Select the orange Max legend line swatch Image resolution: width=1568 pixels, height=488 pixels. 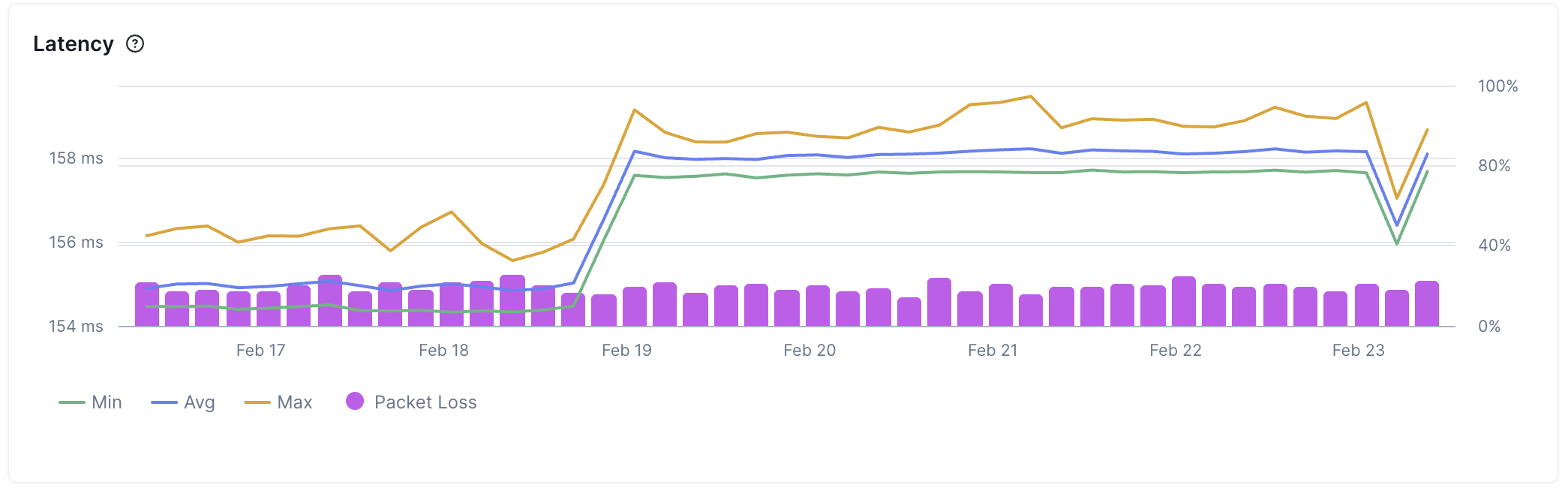(257, 403)
